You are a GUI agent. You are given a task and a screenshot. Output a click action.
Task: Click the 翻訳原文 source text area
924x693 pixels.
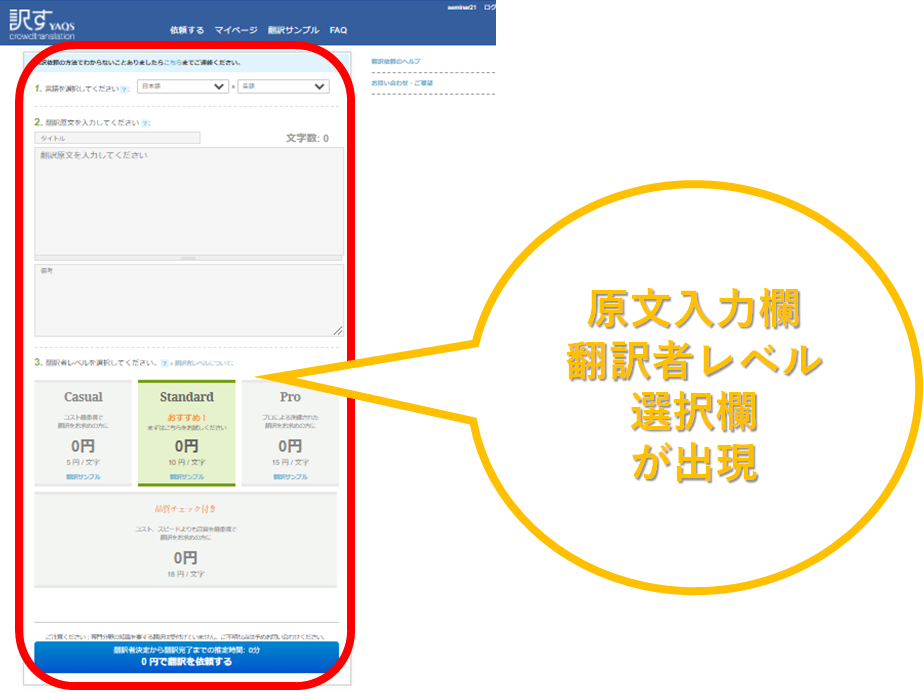tap(189, 200)
